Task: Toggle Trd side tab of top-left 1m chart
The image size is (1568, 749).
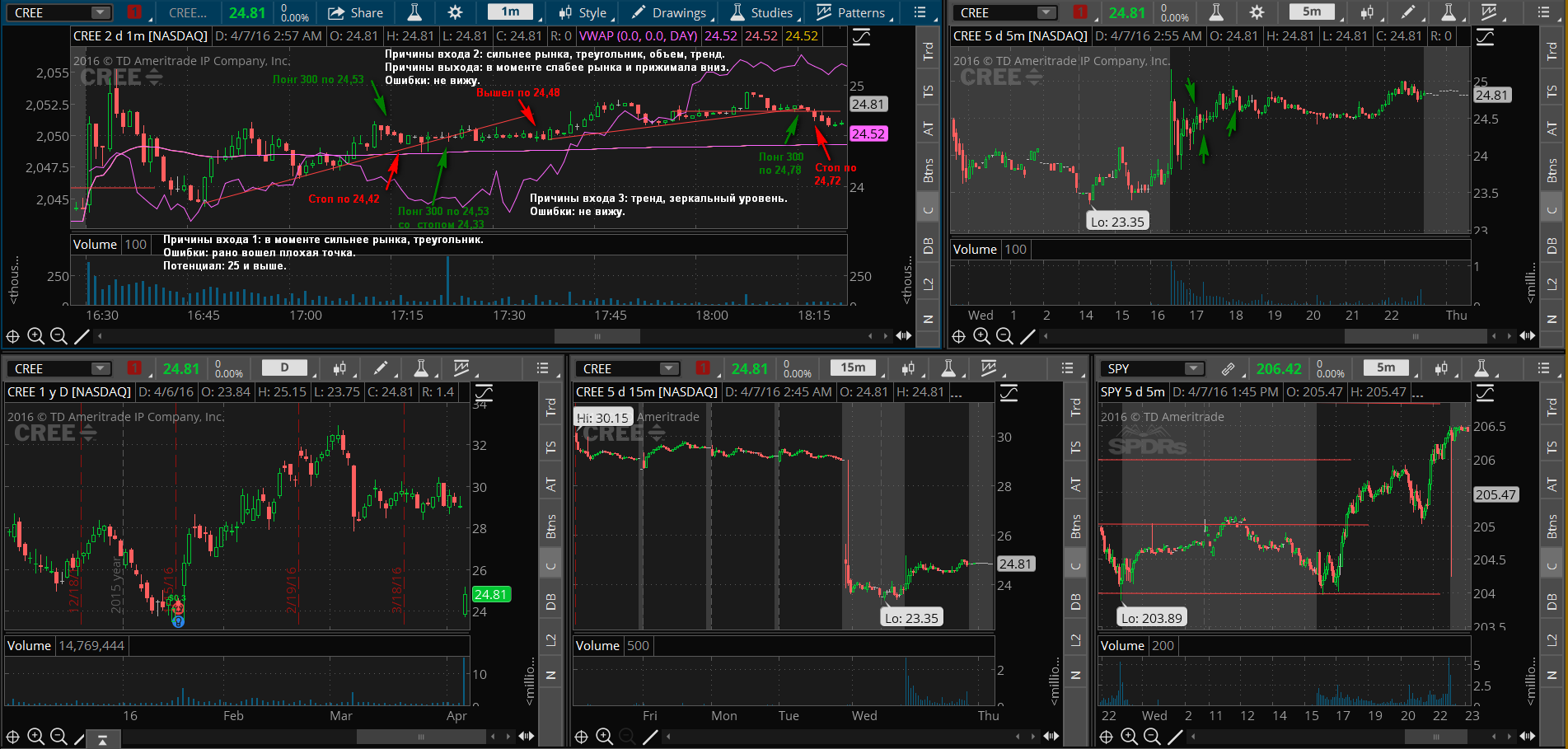Action: (928, 51)
